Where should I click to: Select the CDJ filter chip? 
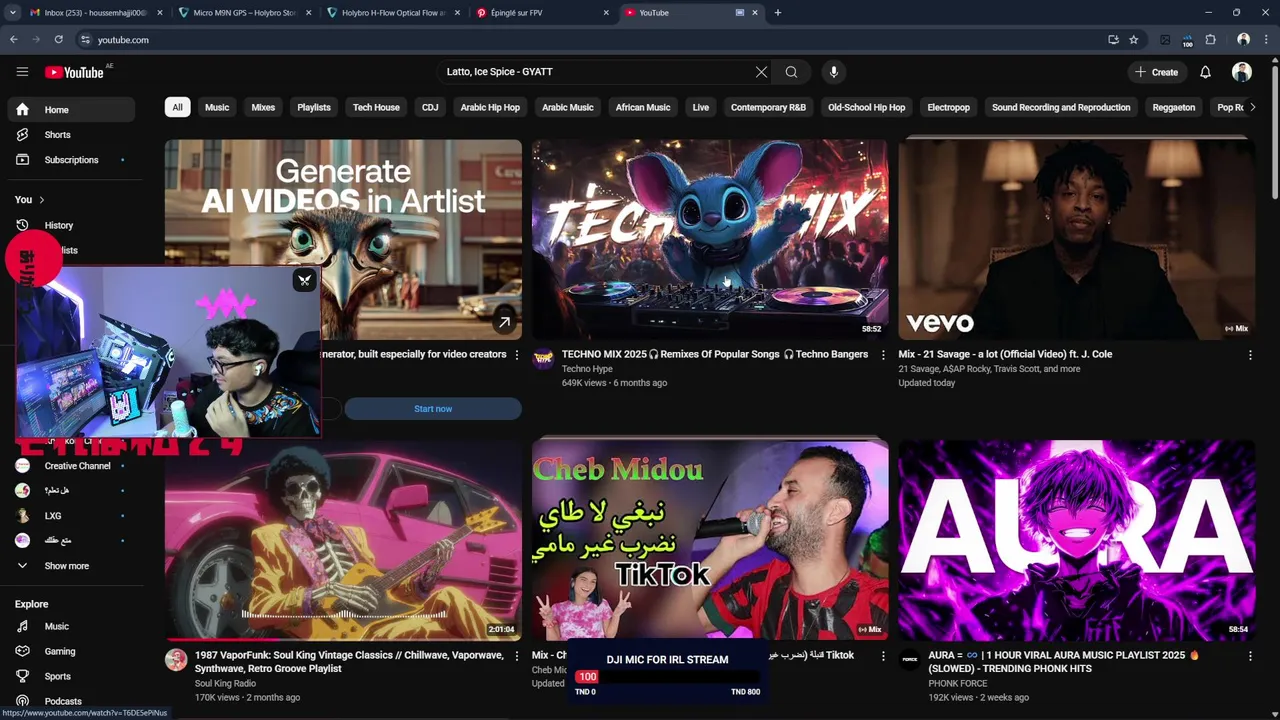point(430,108)
